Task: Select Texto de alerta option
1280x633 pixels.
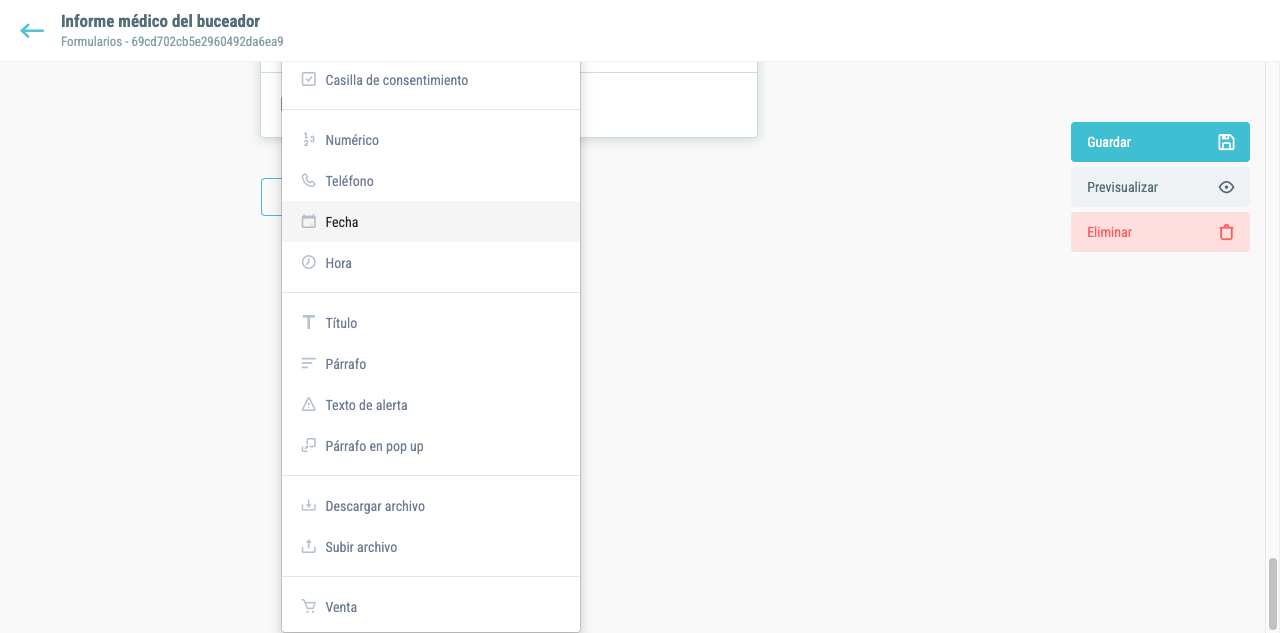Action: (x=431, y=405)
